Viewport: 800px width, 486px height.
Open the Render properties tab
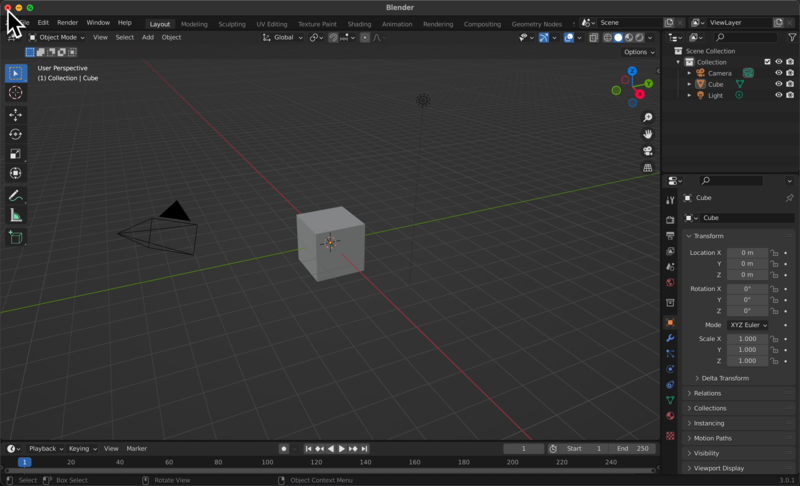(670, 220)
